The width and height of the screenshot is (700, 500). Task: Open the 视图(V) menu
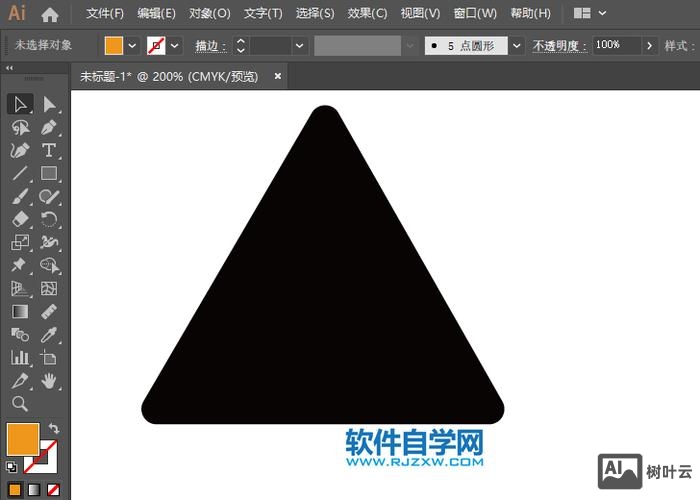[420, 13]
